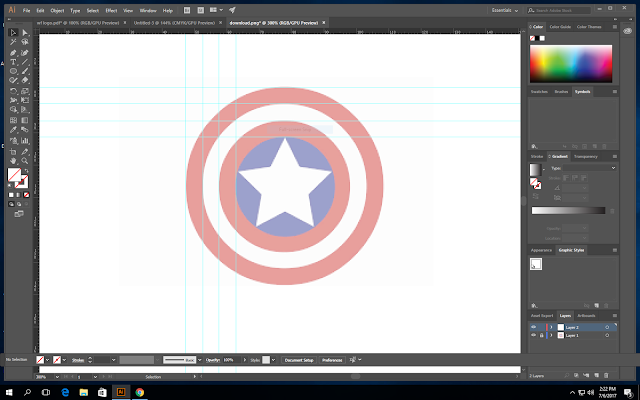The height and width of the screenshot is (400, 640).
Task: Select the Blend tool
Action: click(x=25, y=130)
